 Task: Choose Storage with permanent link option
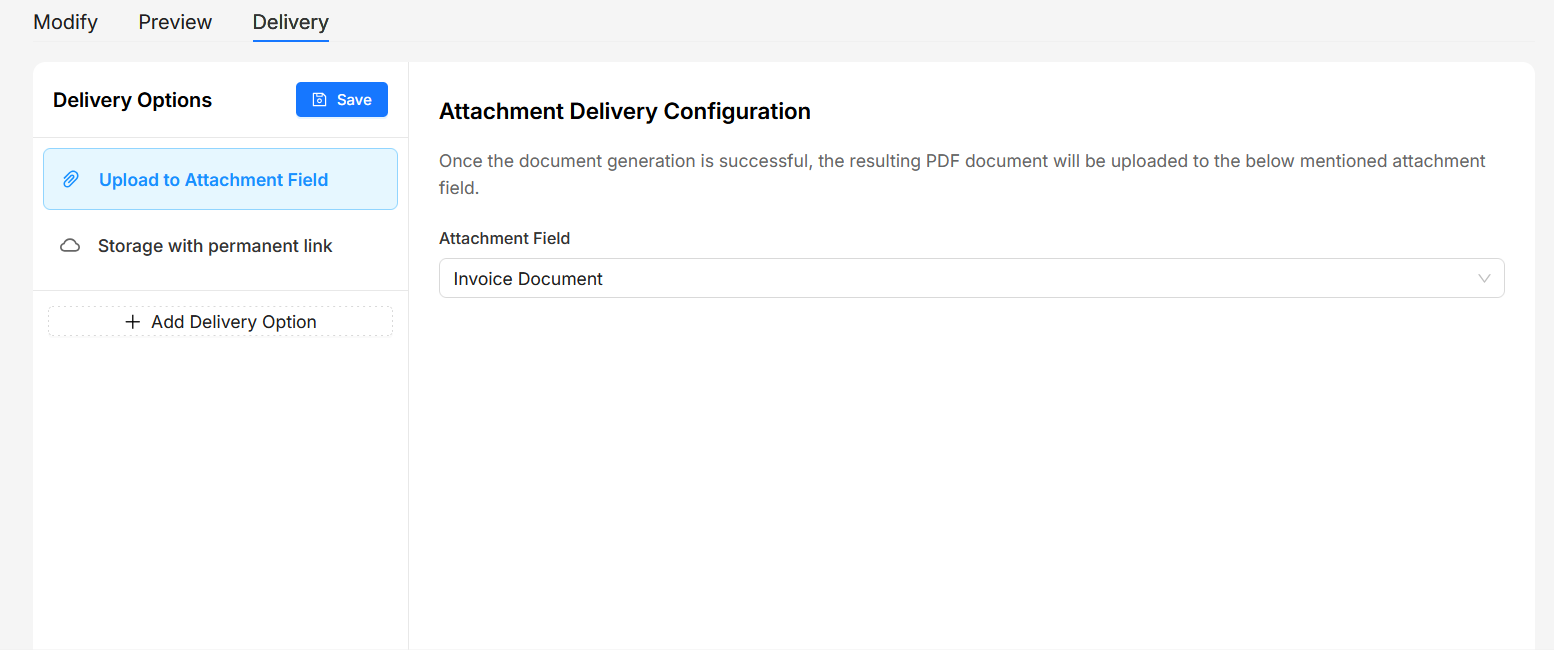(x=220, y=246)
